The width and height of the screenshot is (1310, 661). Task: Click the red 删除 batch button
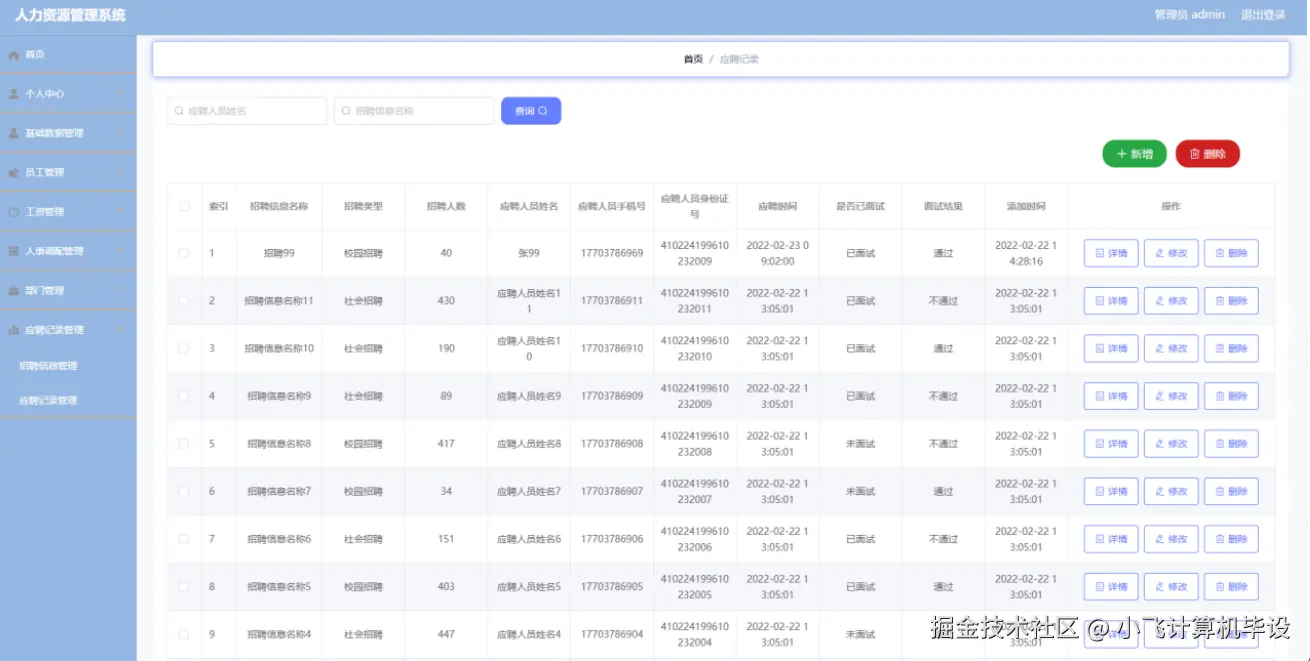[1207, 154]
